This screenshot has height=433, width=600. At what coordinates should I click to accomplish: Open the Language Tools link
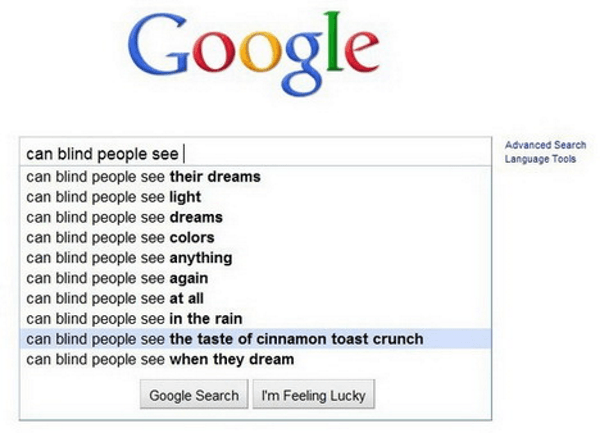pyautogui.click(x=540, y=159)
